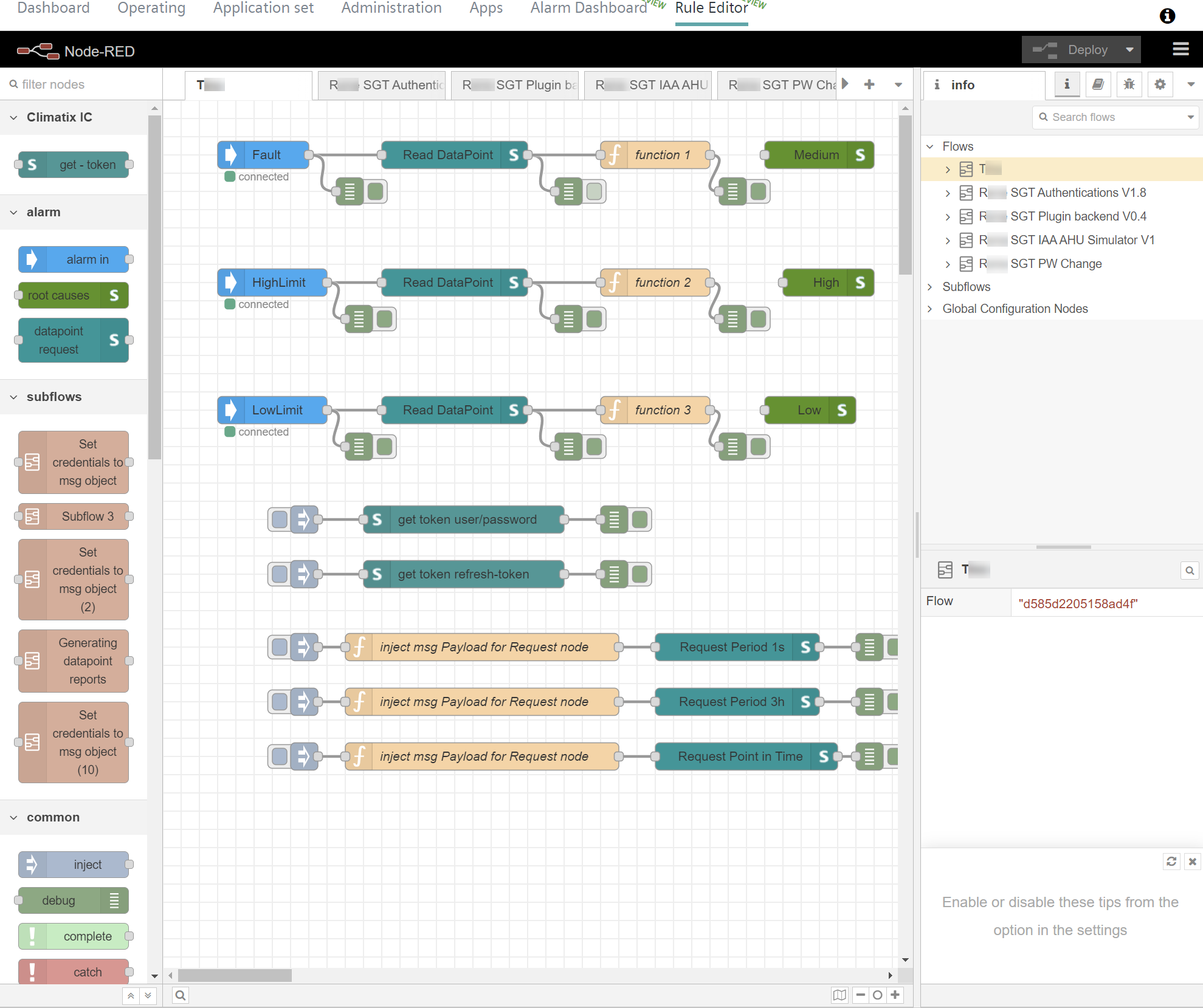
Task: Toggle debug node button after Fault
Action: (376, 191)
